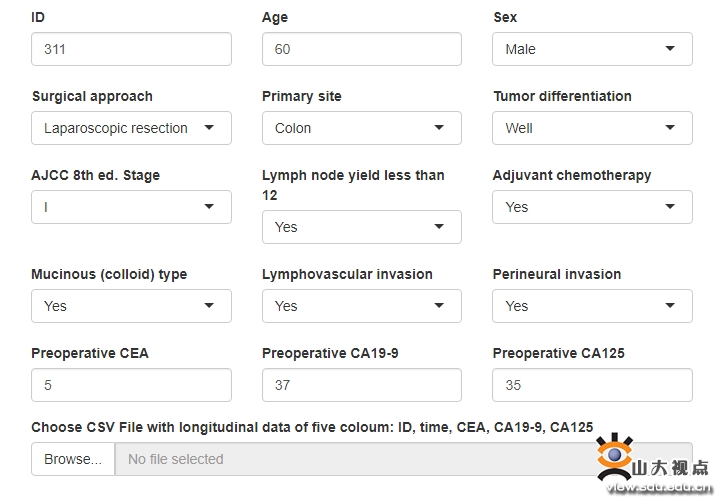Image resolution: width=715 pixels, height=497 pixels.
Task: Click the Age input field
Action: tap(361, 49)
